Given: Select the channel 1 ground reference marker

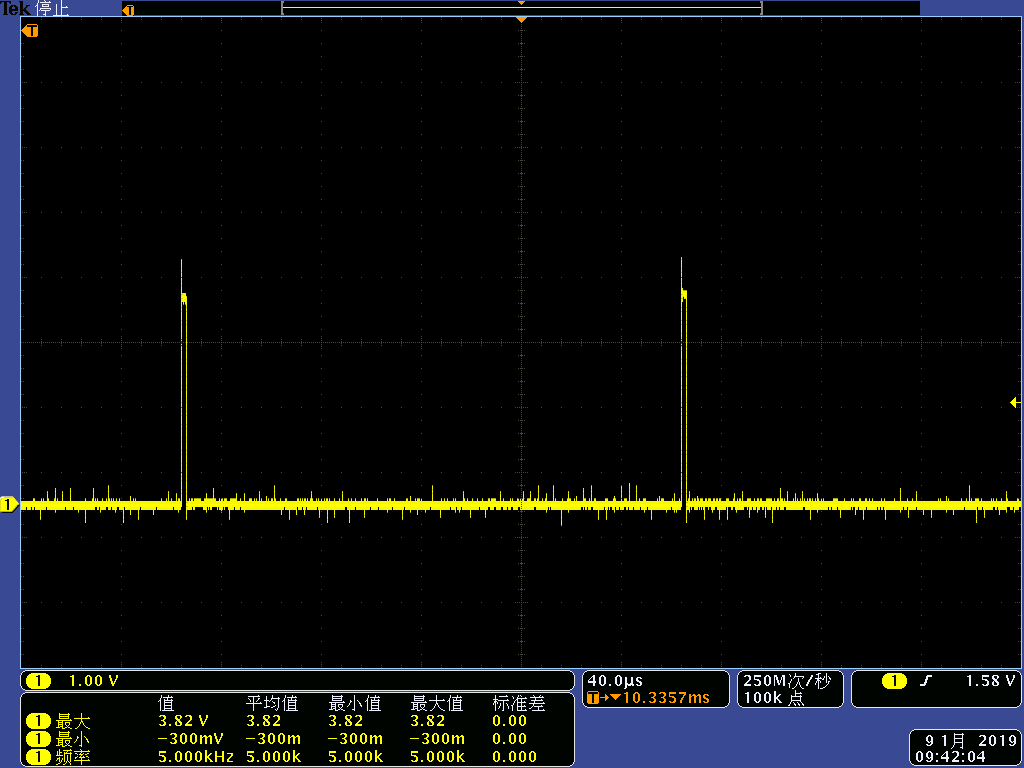Looking at the screenshot, I should [9, 505].
